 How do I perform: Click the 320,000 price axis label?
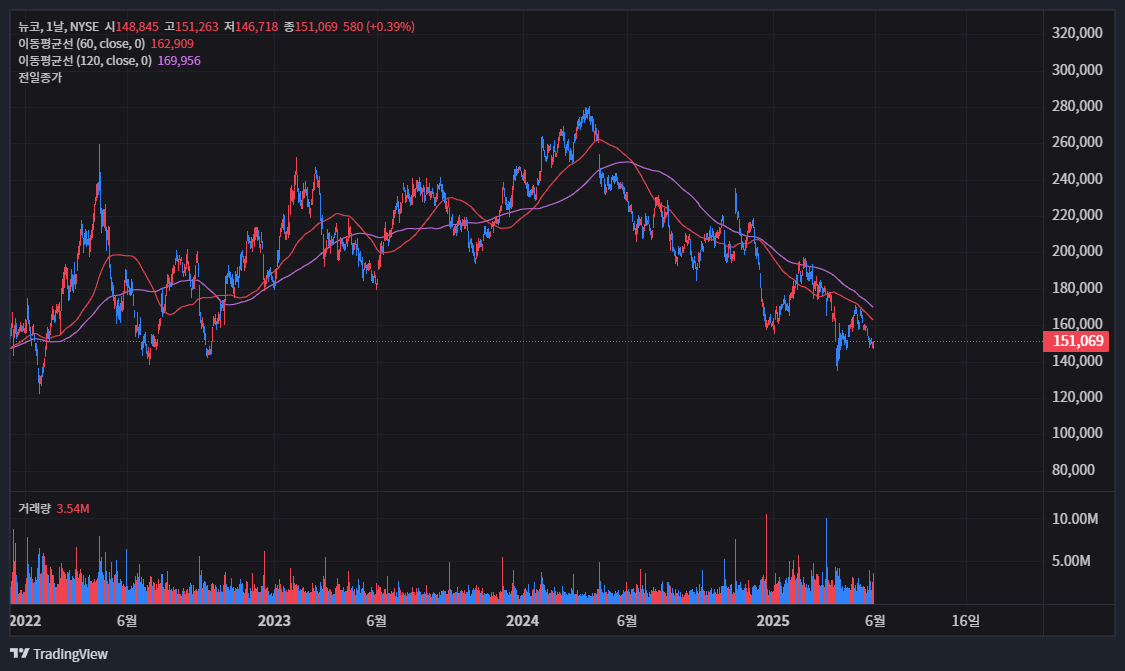[x=1077, y=33]
